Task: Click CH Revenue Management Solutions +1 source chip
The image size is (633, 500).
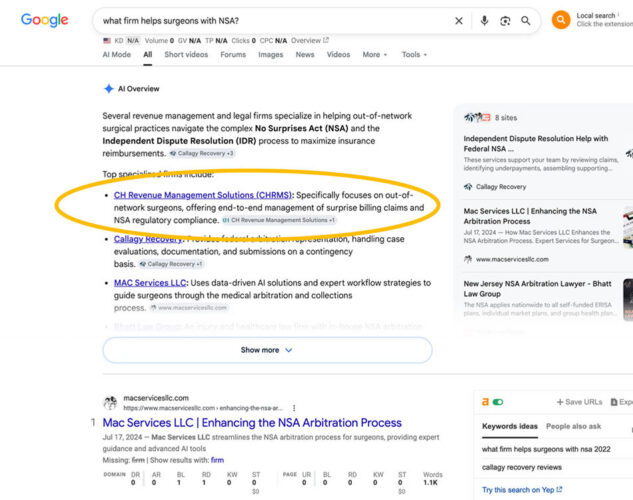Action: point(279,220)
